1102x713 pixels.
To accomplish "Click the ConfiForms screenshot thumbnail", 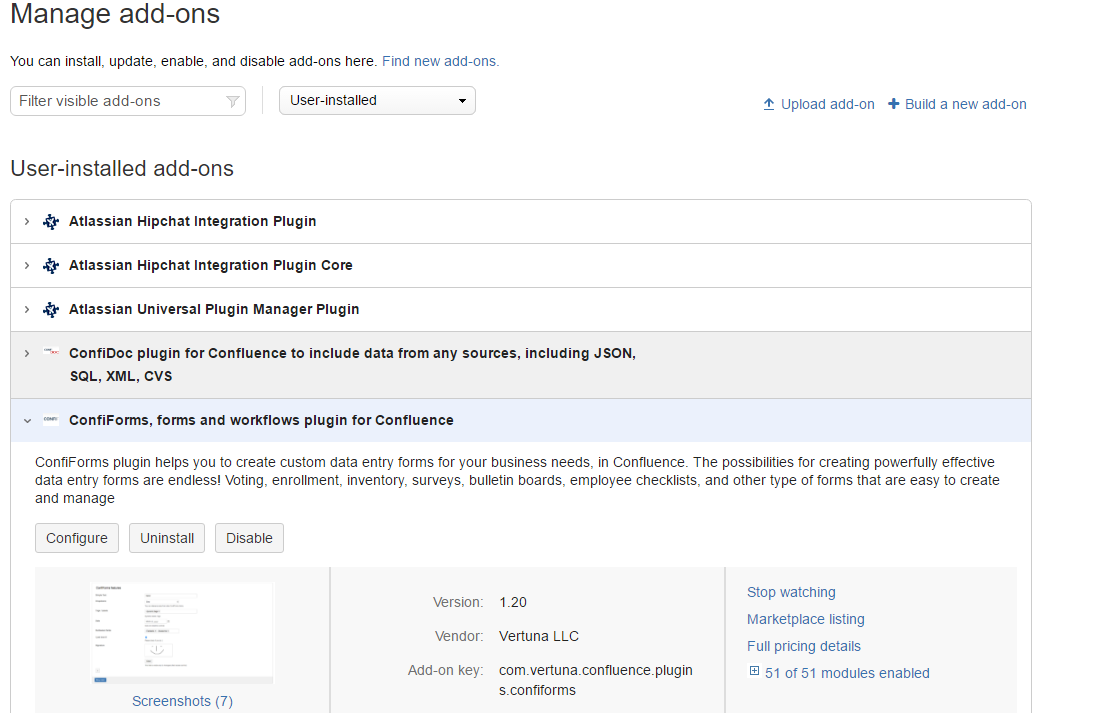I will [182, 632].
